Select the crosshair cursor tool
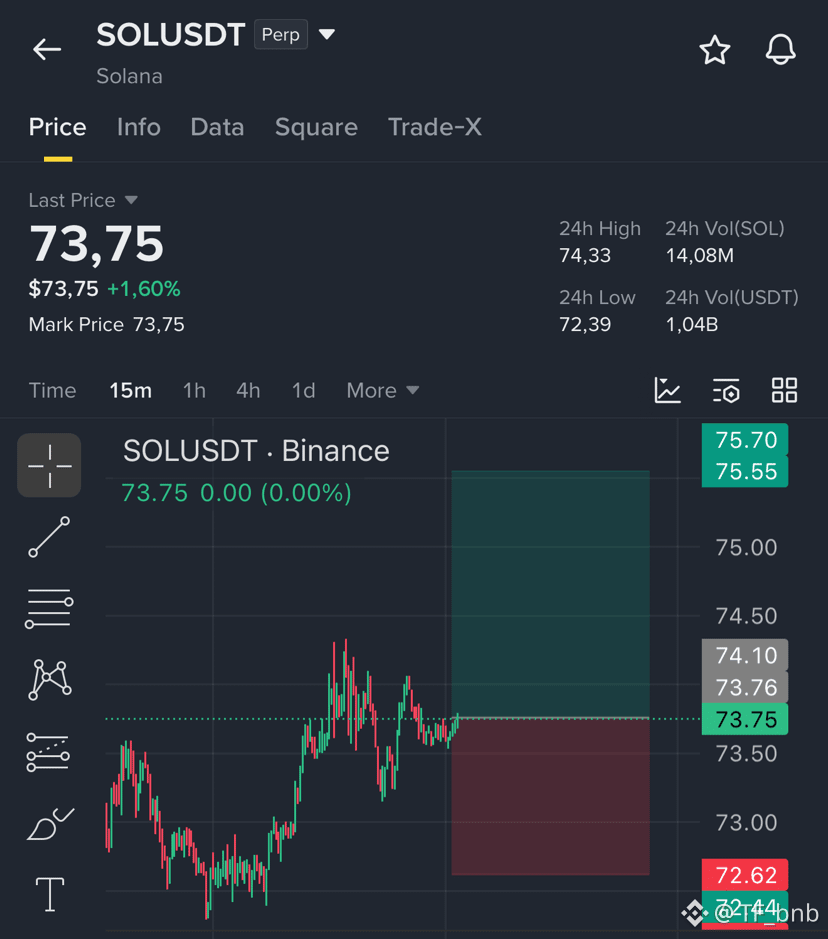 (49, 465)
